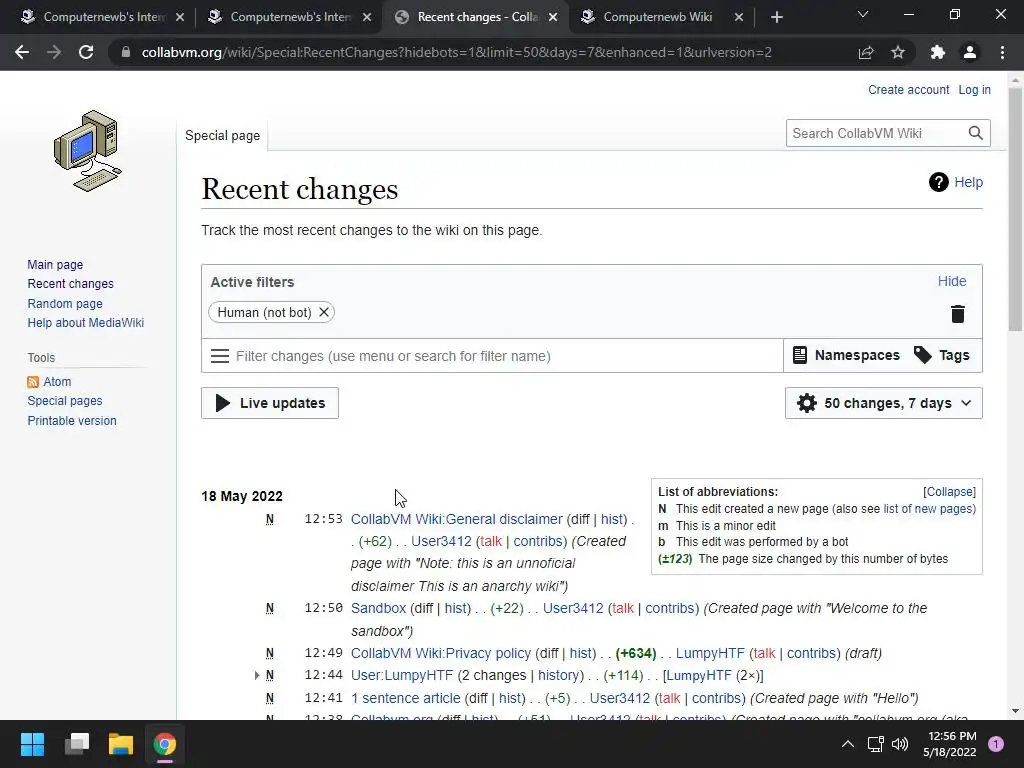
Task: Select the Special page tab
Action: [222, 135]
